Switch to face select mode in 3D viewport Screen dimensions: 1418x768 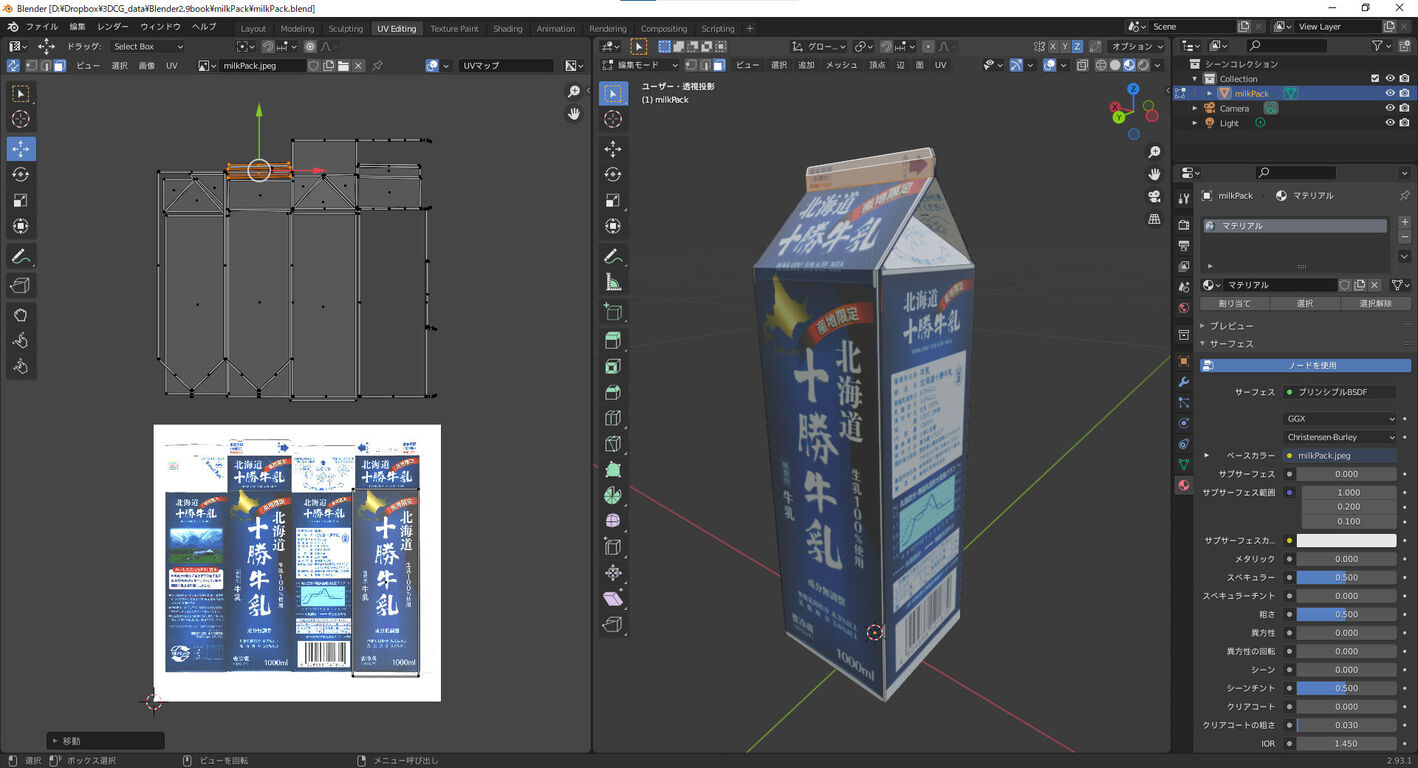pos(719,65)
